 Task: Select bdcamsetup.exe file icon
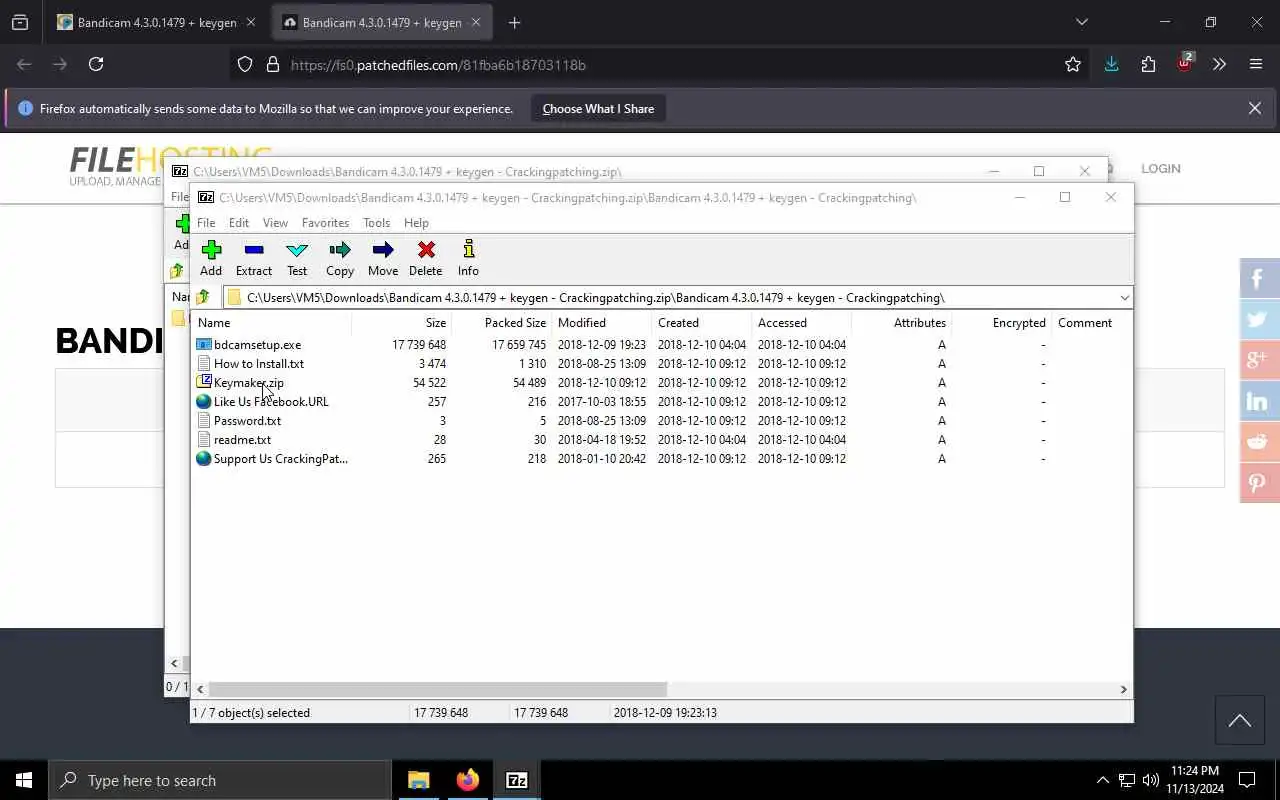point(204,344)
